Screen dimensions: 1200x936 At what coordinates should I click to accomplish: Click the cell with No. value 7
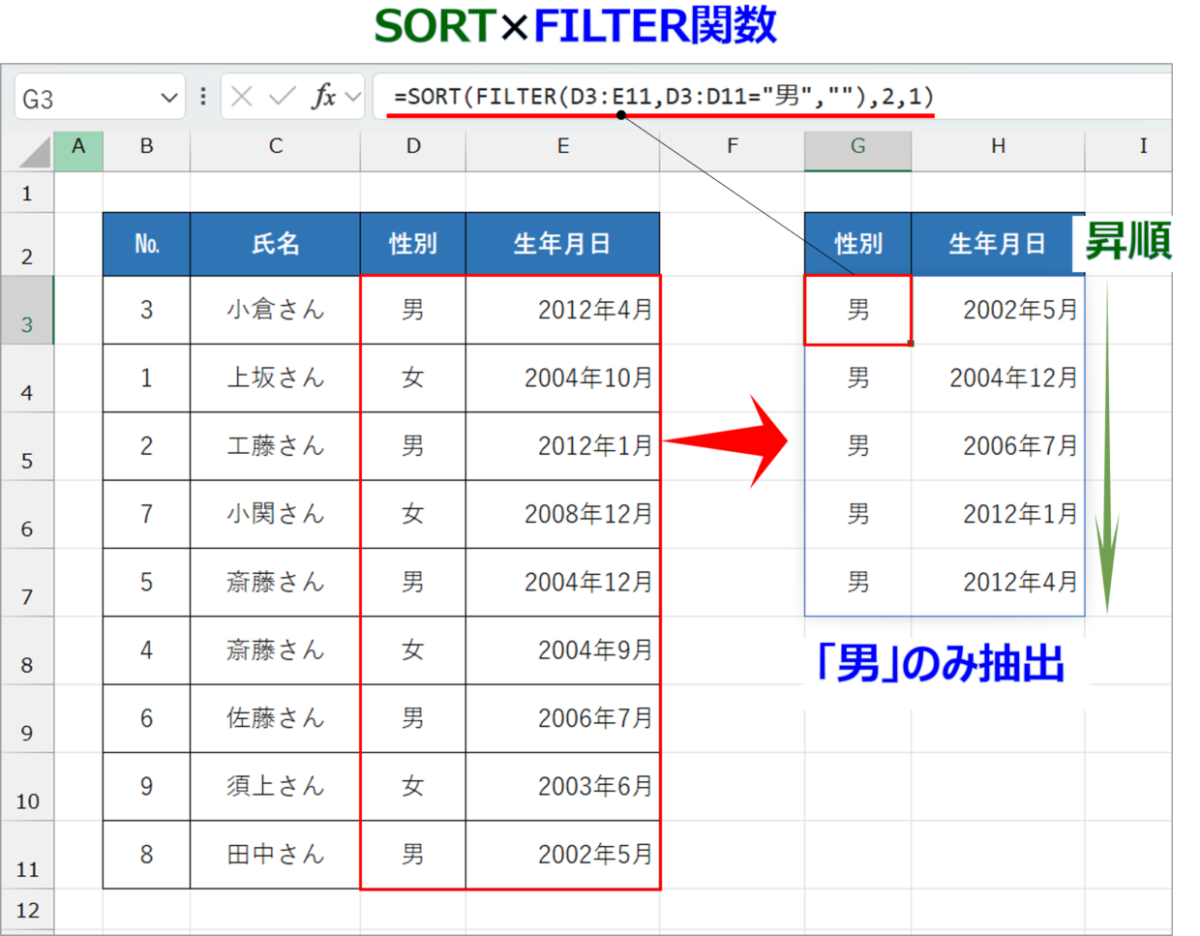pyautogui.click(x=146, y=514)
